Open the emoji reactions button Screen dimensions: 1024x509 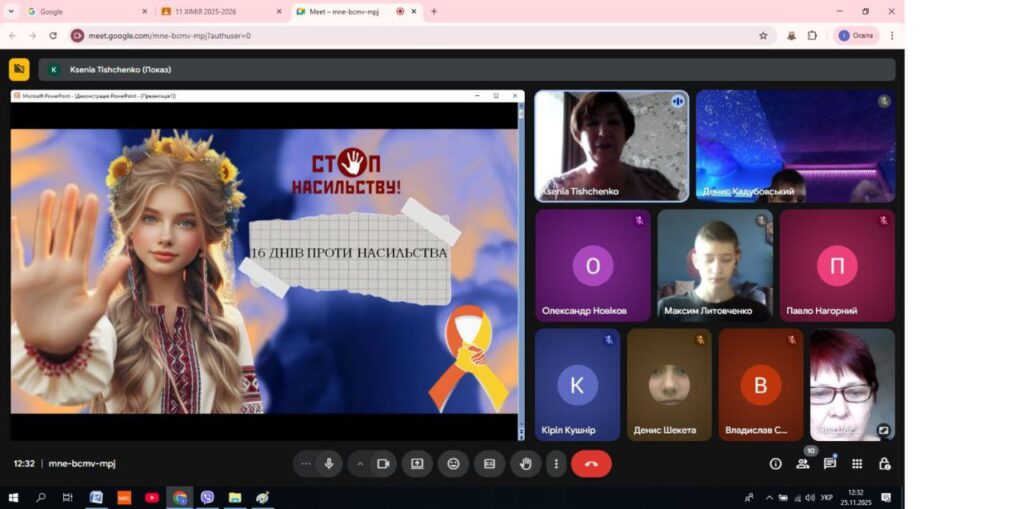[x=453, y=464]
